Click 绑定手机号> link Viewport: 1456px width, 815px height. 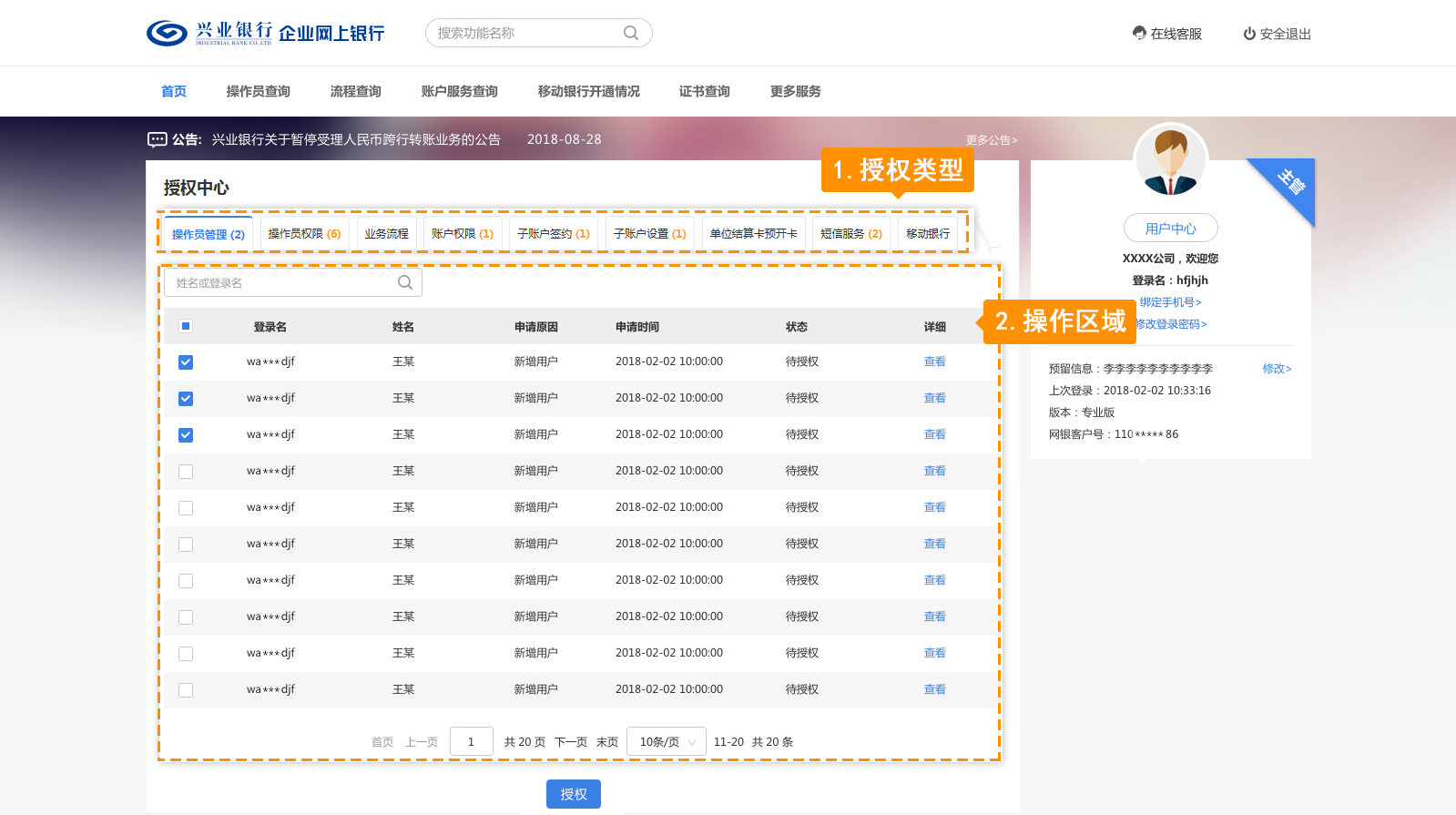click(x=1171, y=302)
